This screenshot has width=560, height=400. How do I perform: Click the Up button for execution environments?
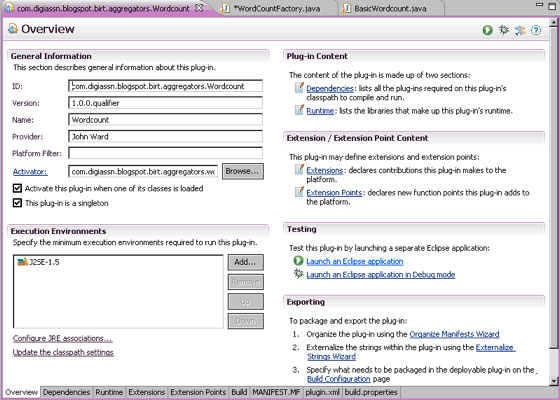pyautogui.click(x=246, y=301)
